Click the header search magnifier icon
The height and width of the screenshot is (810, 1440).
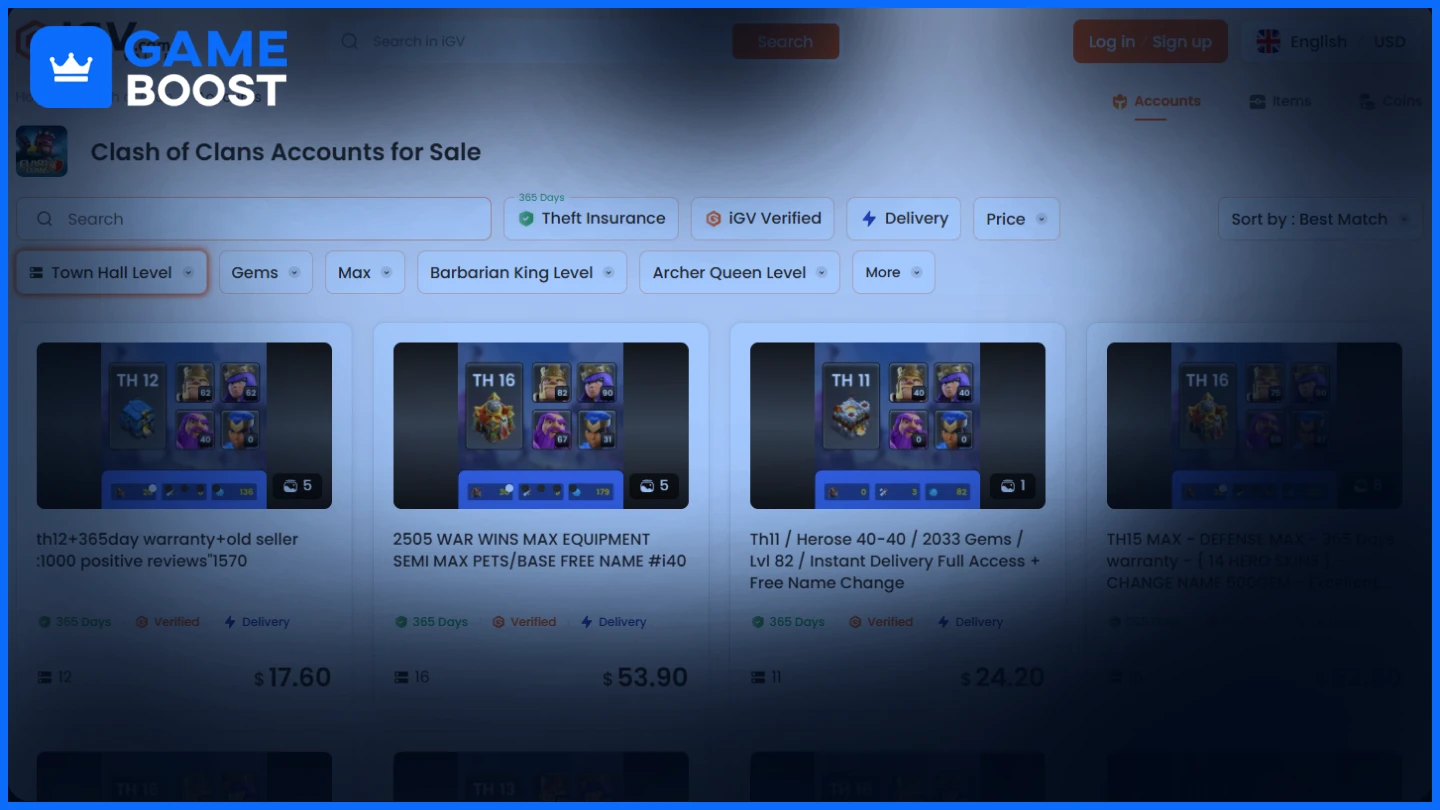click(x=349, y=41)
